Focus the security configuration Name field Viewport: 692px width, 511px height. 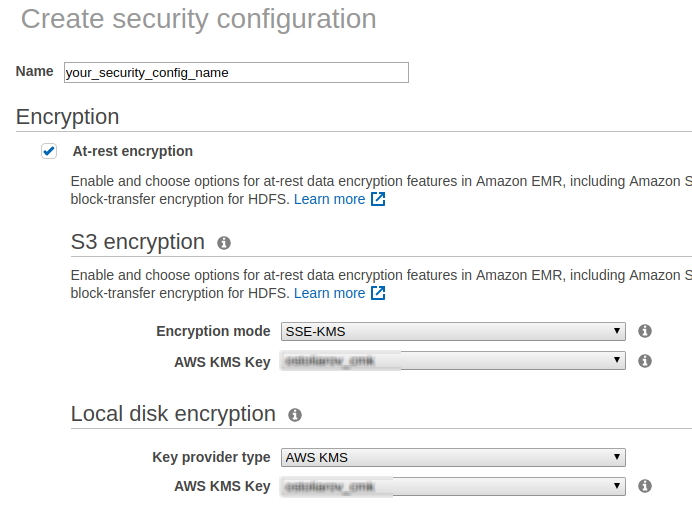pos(235,72)
